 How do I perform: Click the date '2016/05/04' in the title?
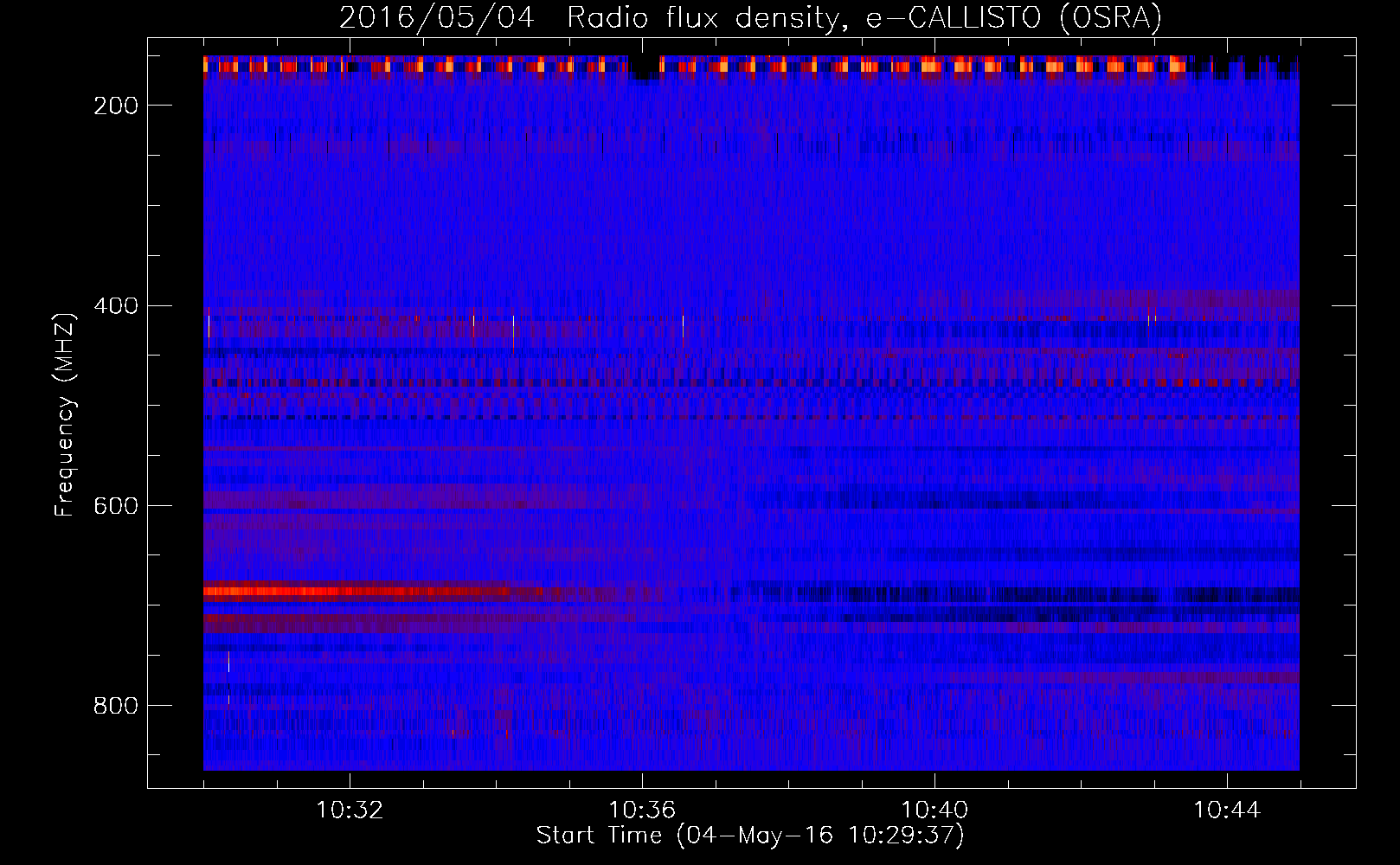click(437, 17)
